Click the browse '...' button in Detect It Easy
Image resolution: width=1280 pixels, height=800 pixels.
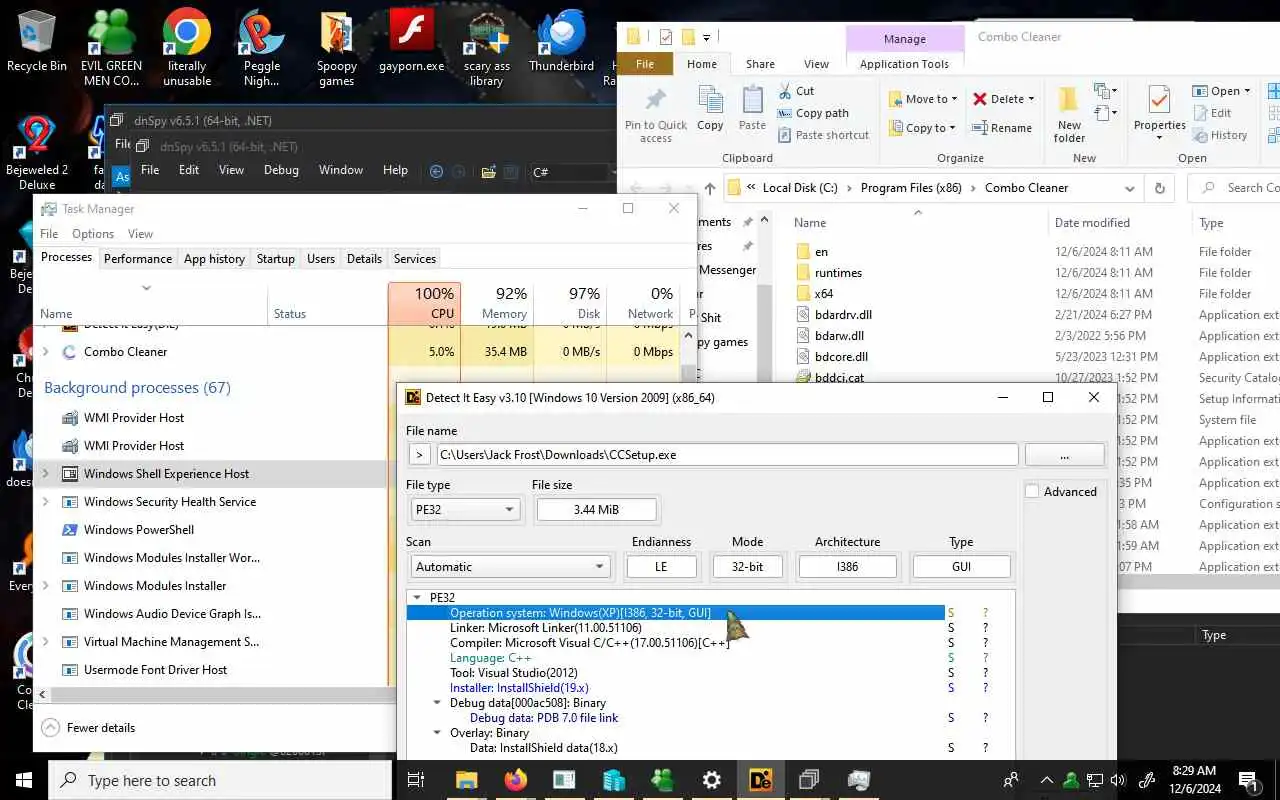click(x=1064, y=455)
